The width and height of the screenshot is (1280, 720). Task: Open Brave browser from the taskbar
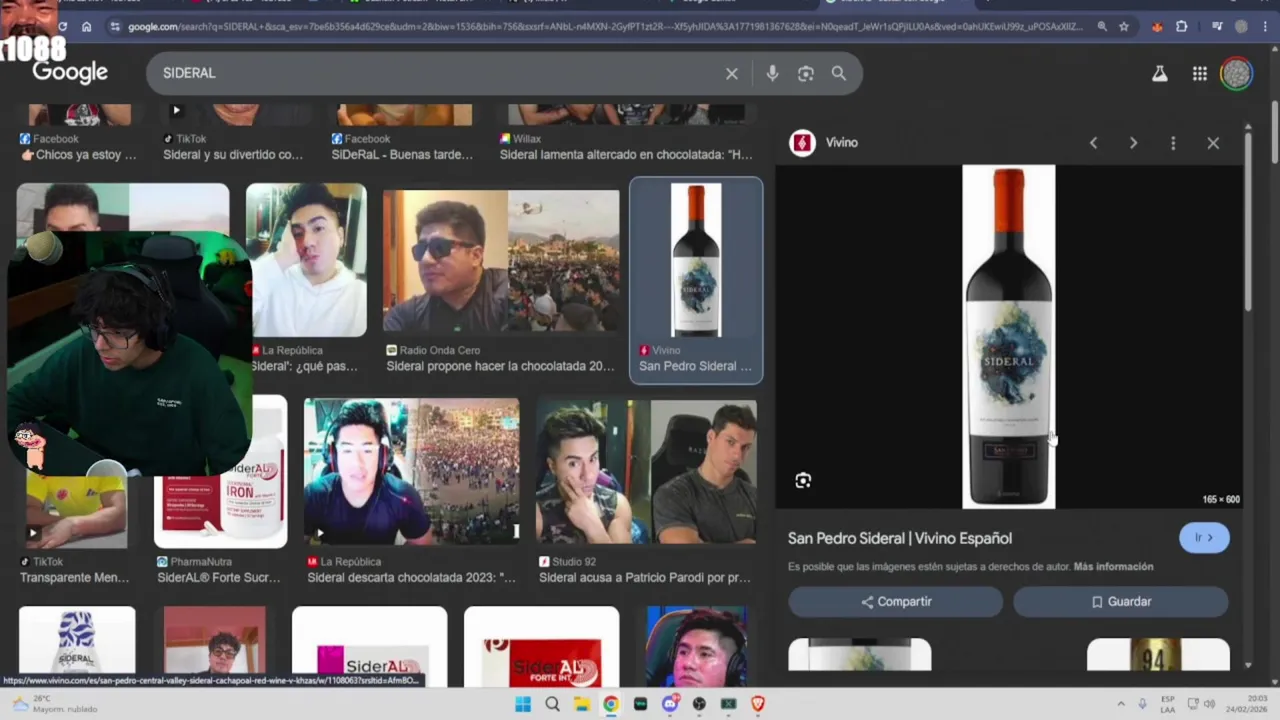pyautogui.click(x=758, y=704)
